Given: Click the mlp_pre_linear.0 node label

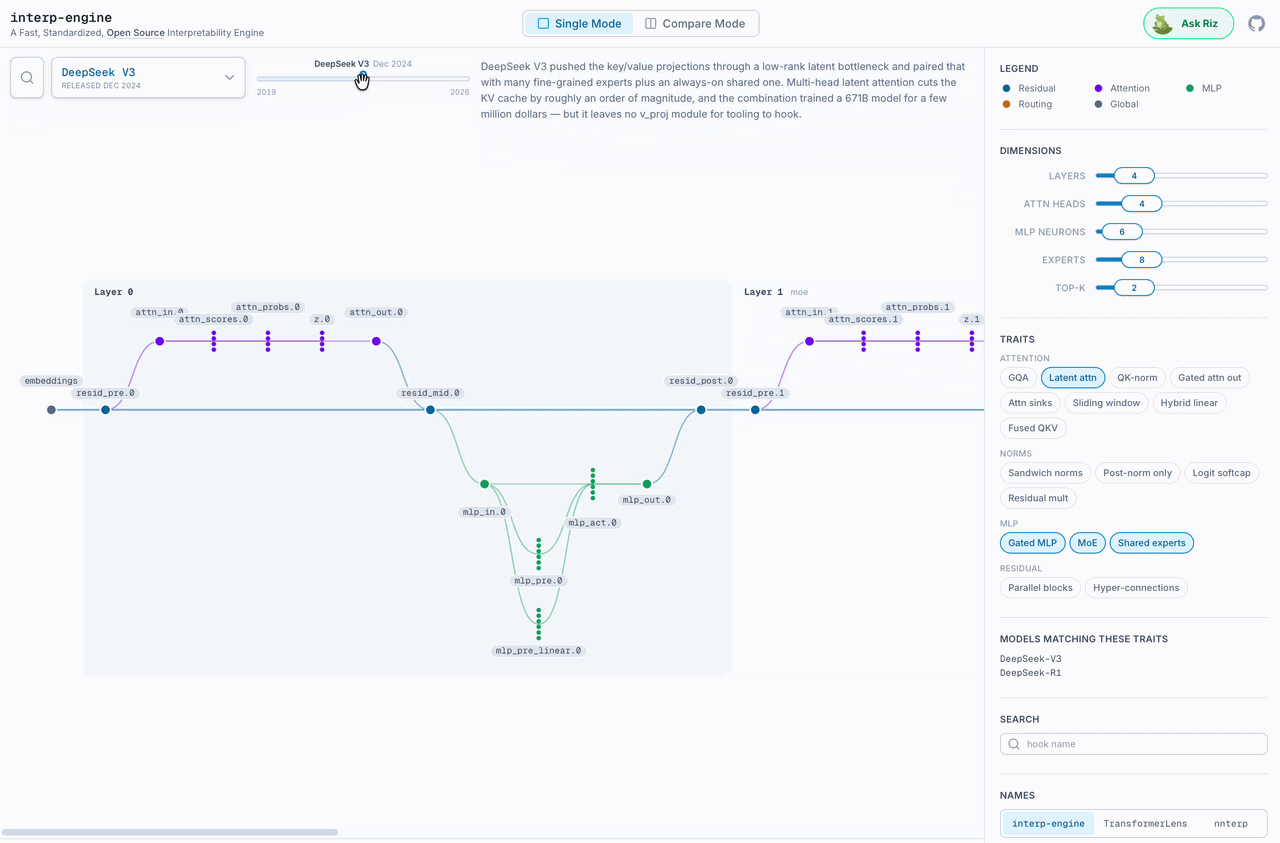Looking at the screenshot, I should pyautogui.click(x=538, y=651).
